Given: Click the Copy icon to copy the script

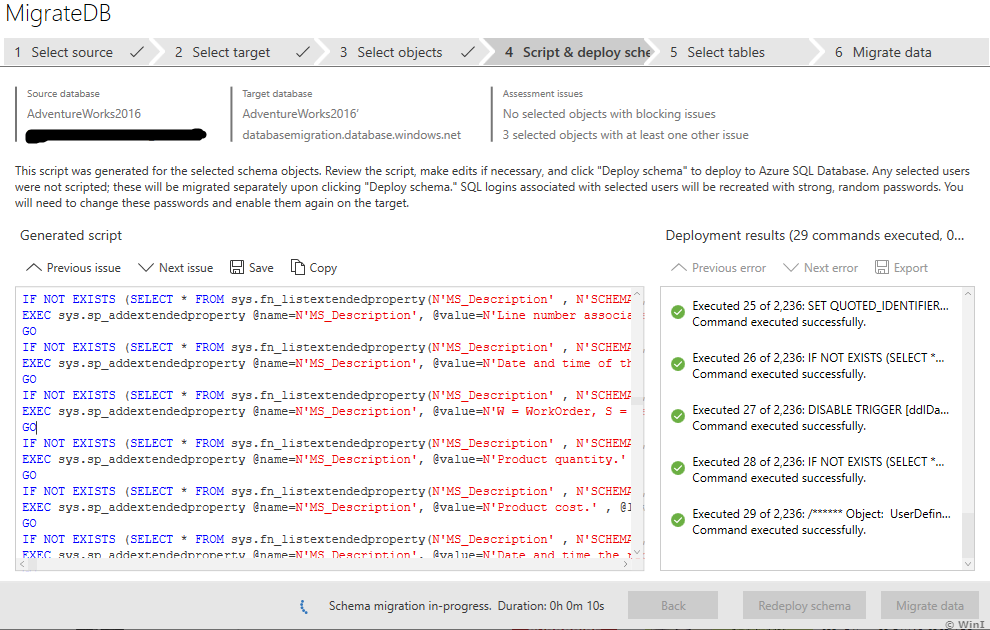Looking at the screenshot, I should point(296,267).
